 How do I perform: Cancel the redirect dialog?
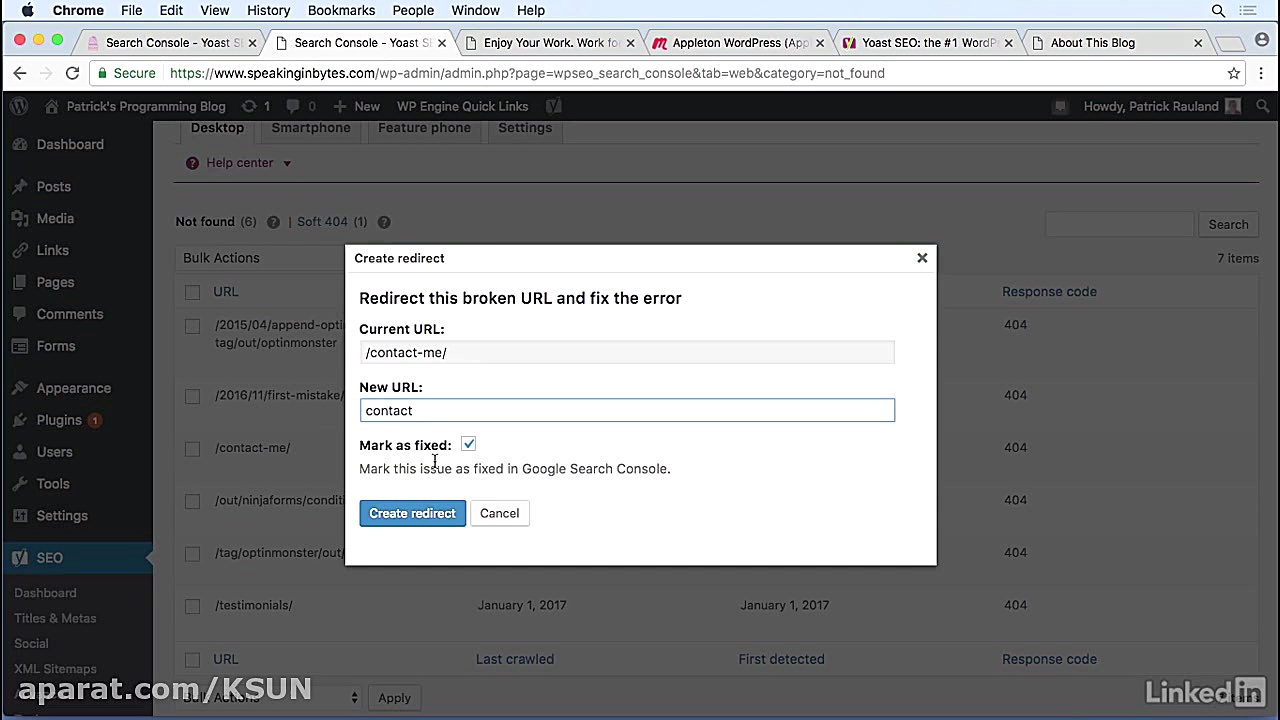click(499, 513)
